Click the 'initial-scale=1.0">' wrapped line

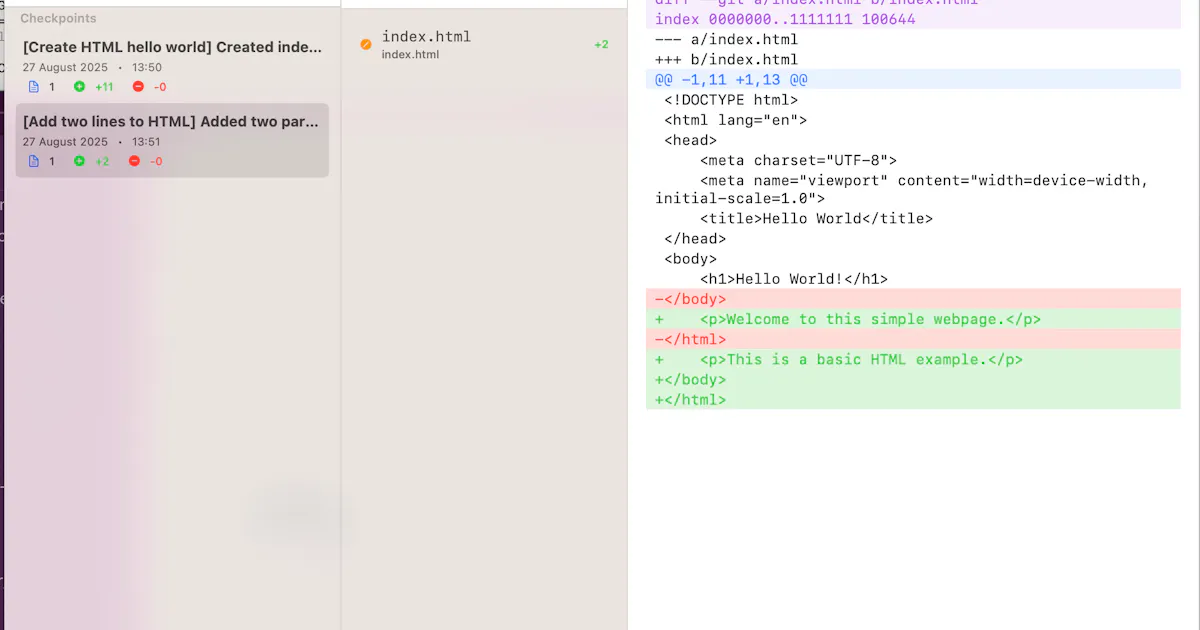click(x=740, y=199)
